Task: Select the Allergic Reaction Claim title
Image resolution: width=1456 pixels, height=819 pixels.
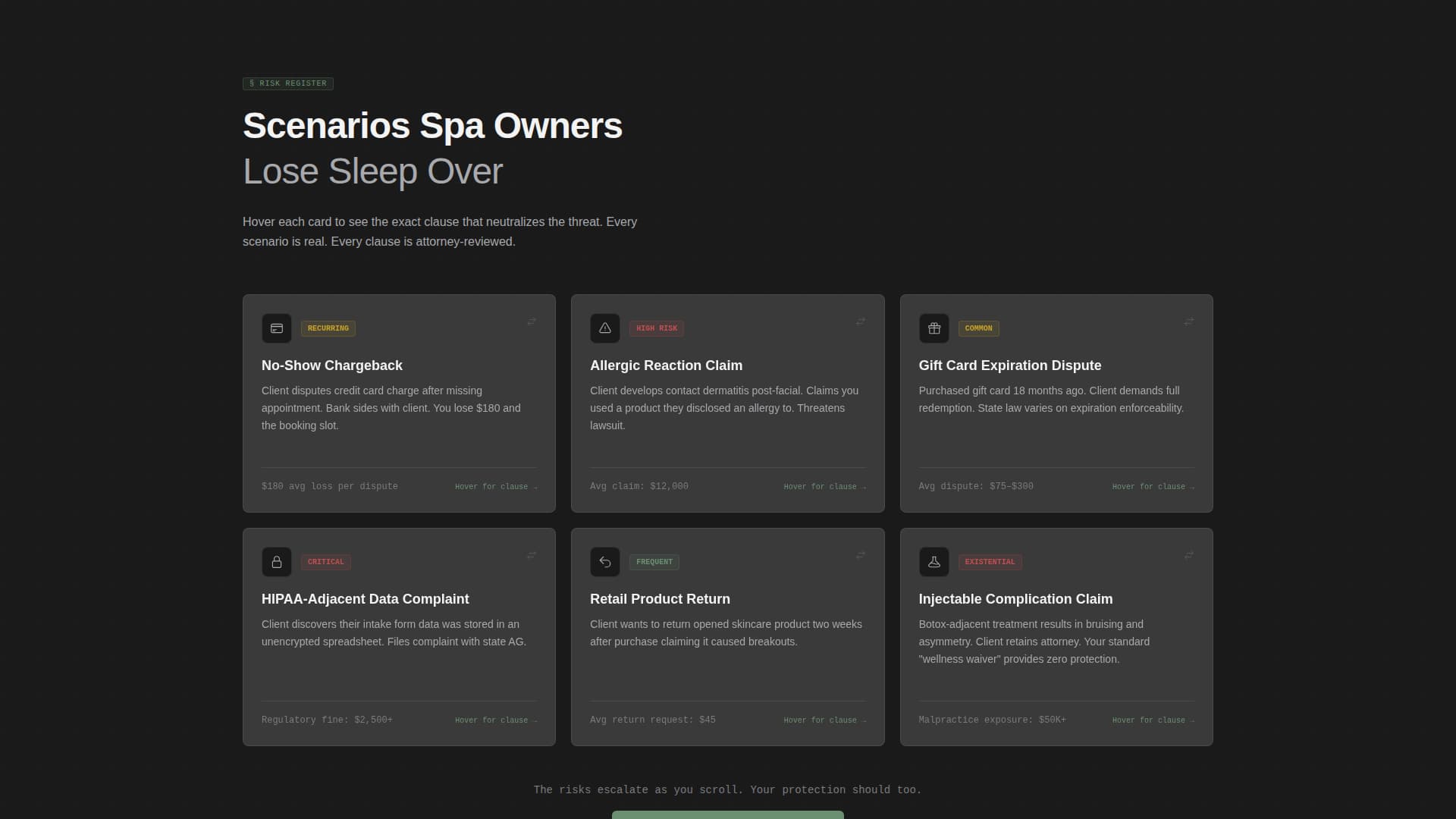Action: point(666,366)
